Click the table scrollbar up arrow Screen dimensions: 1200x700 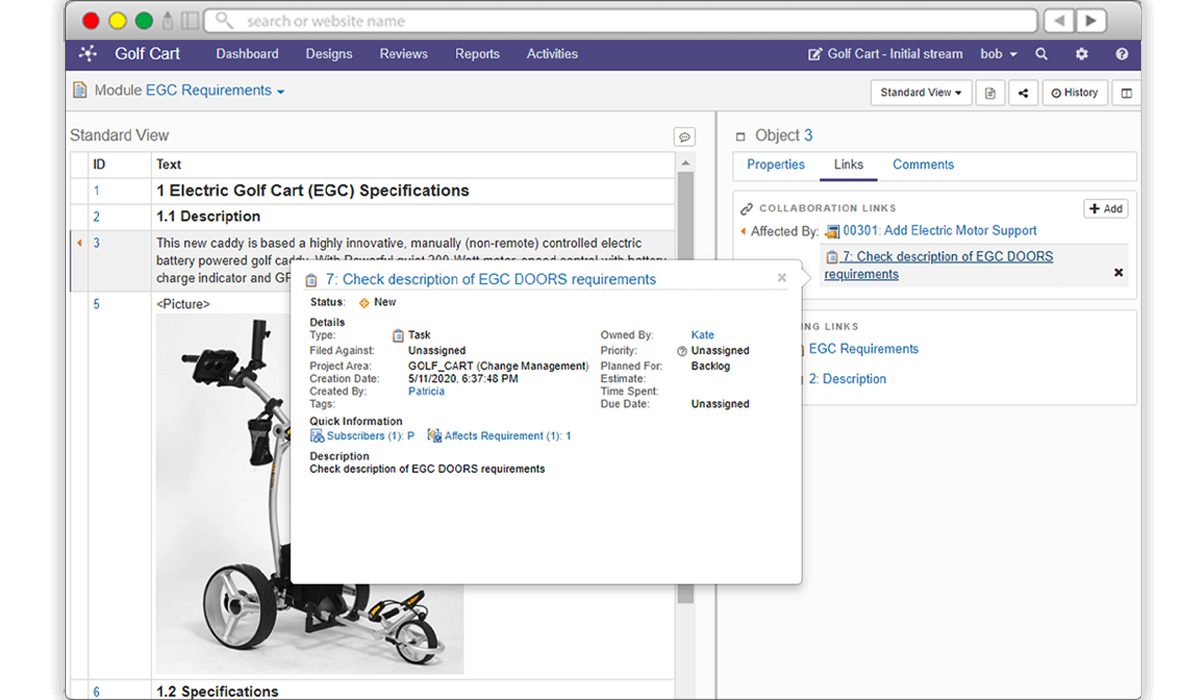685,163
